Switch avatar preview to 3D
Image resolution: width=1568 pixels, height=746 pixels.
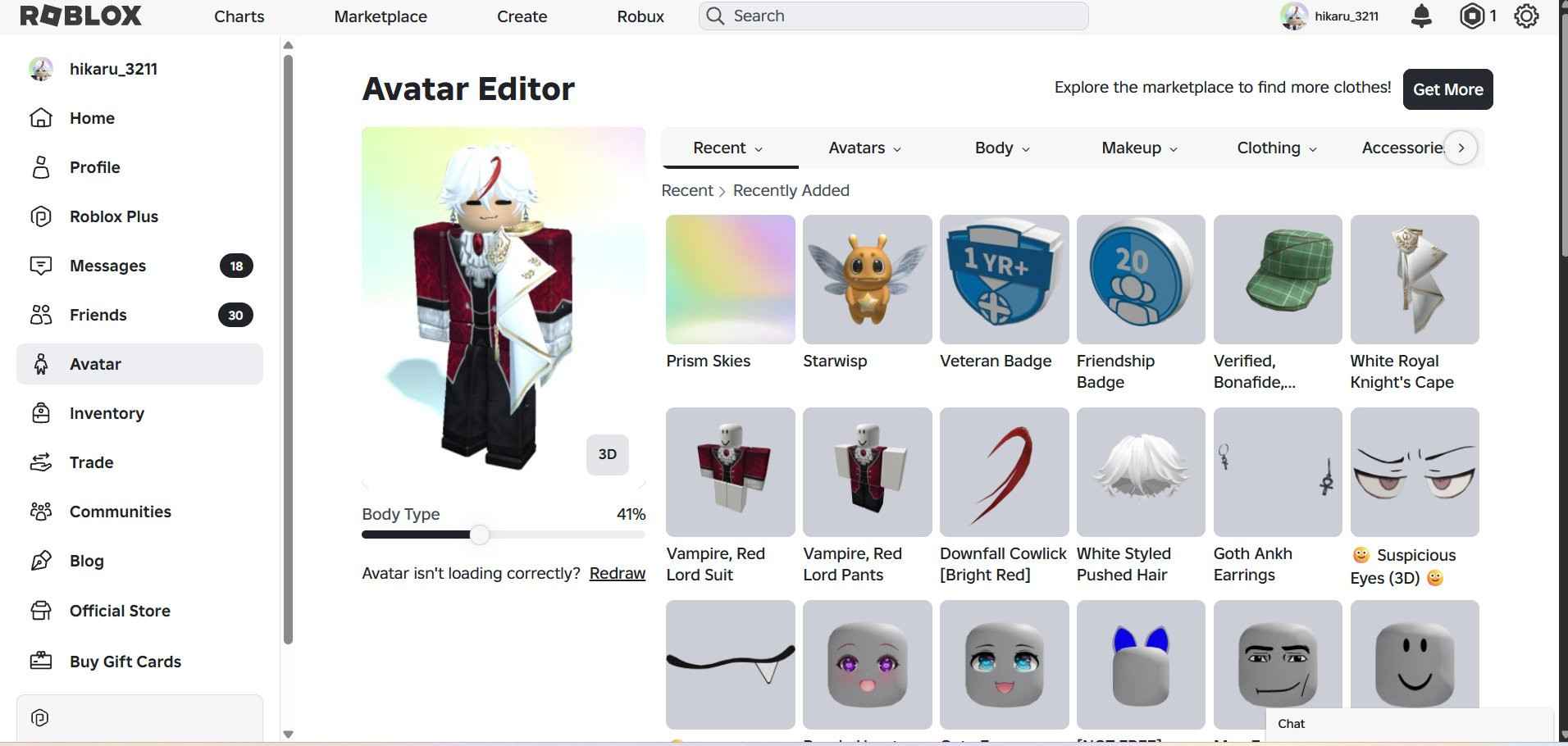608,454
